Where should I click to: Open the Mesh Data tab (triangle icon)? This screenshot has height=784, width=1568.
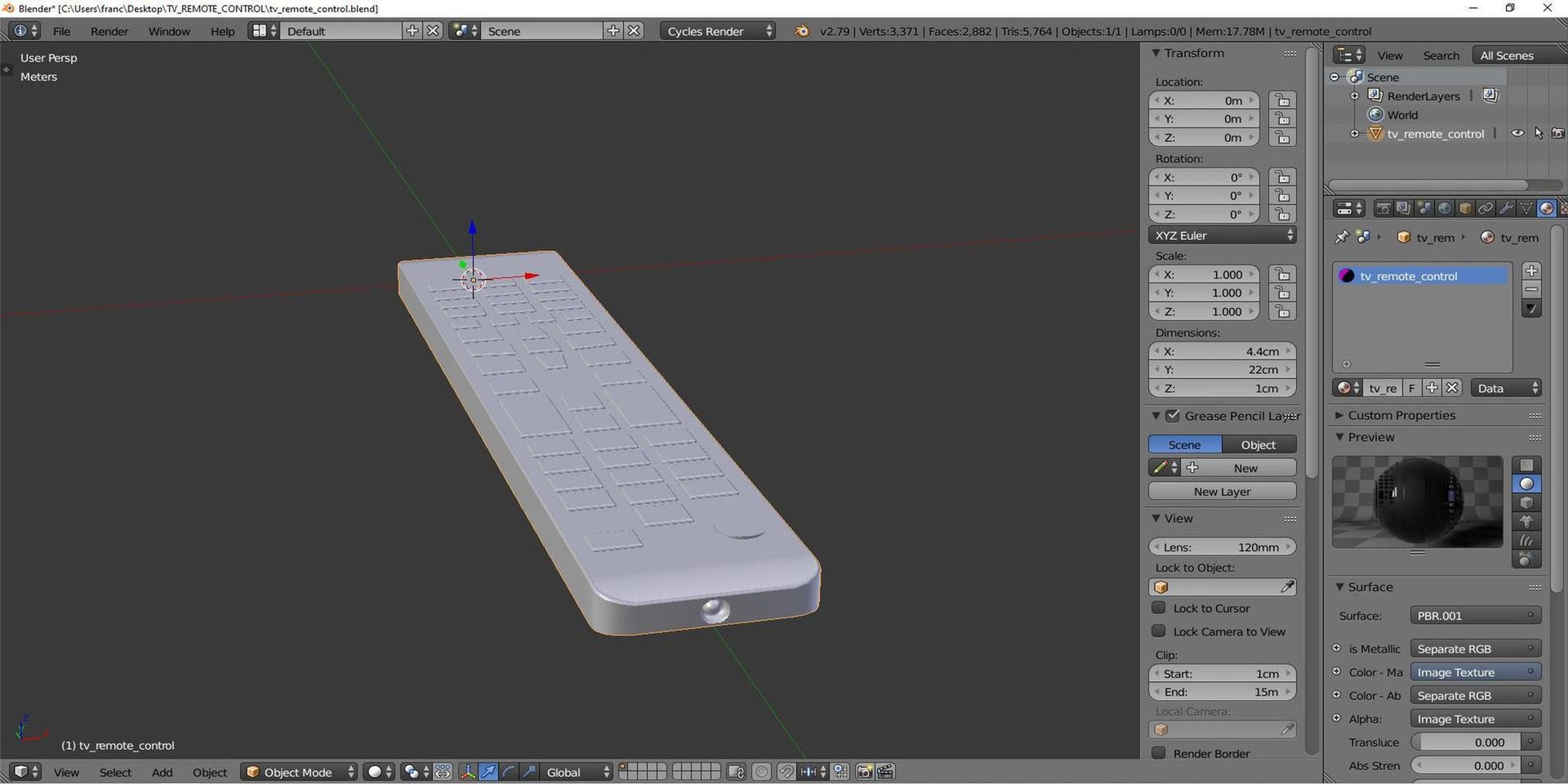[1526, 208]
